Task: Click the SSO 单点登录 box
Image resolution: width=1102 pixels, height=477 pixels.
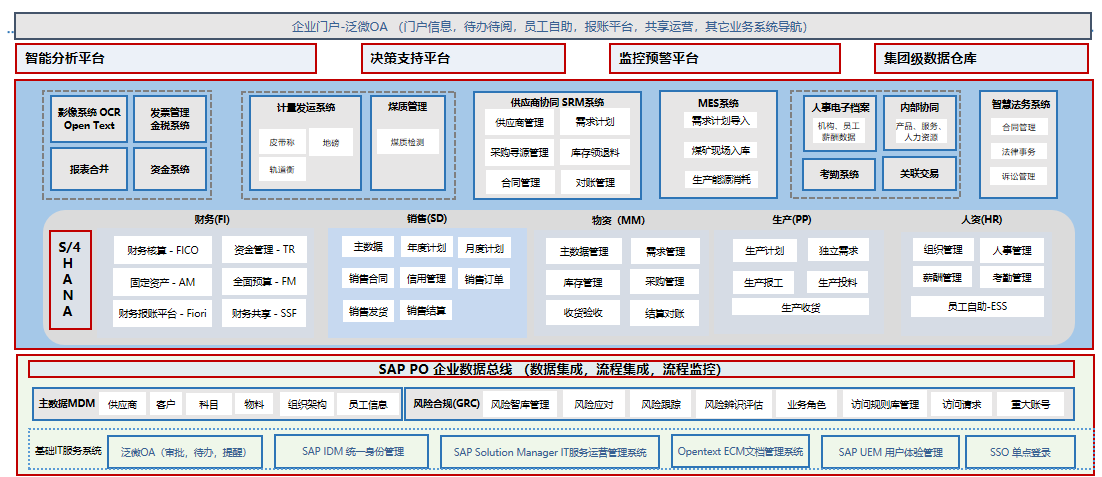Action: click(1021, 452)
